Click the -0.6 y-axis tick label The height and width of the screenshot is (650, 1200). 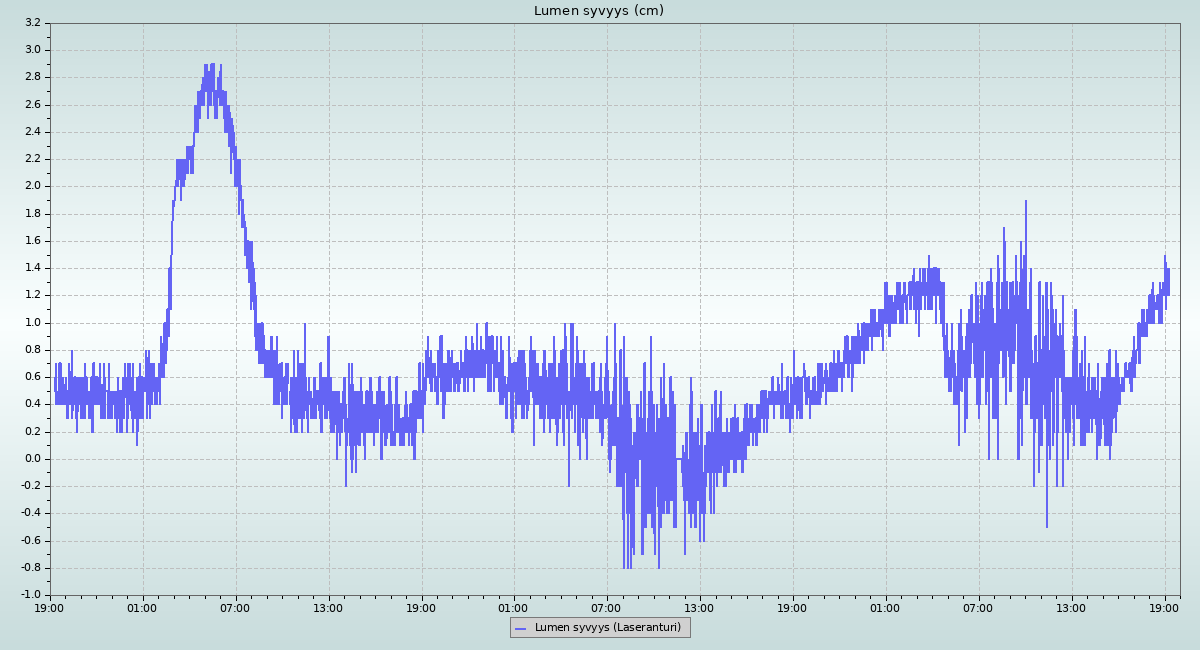(30, 541)
